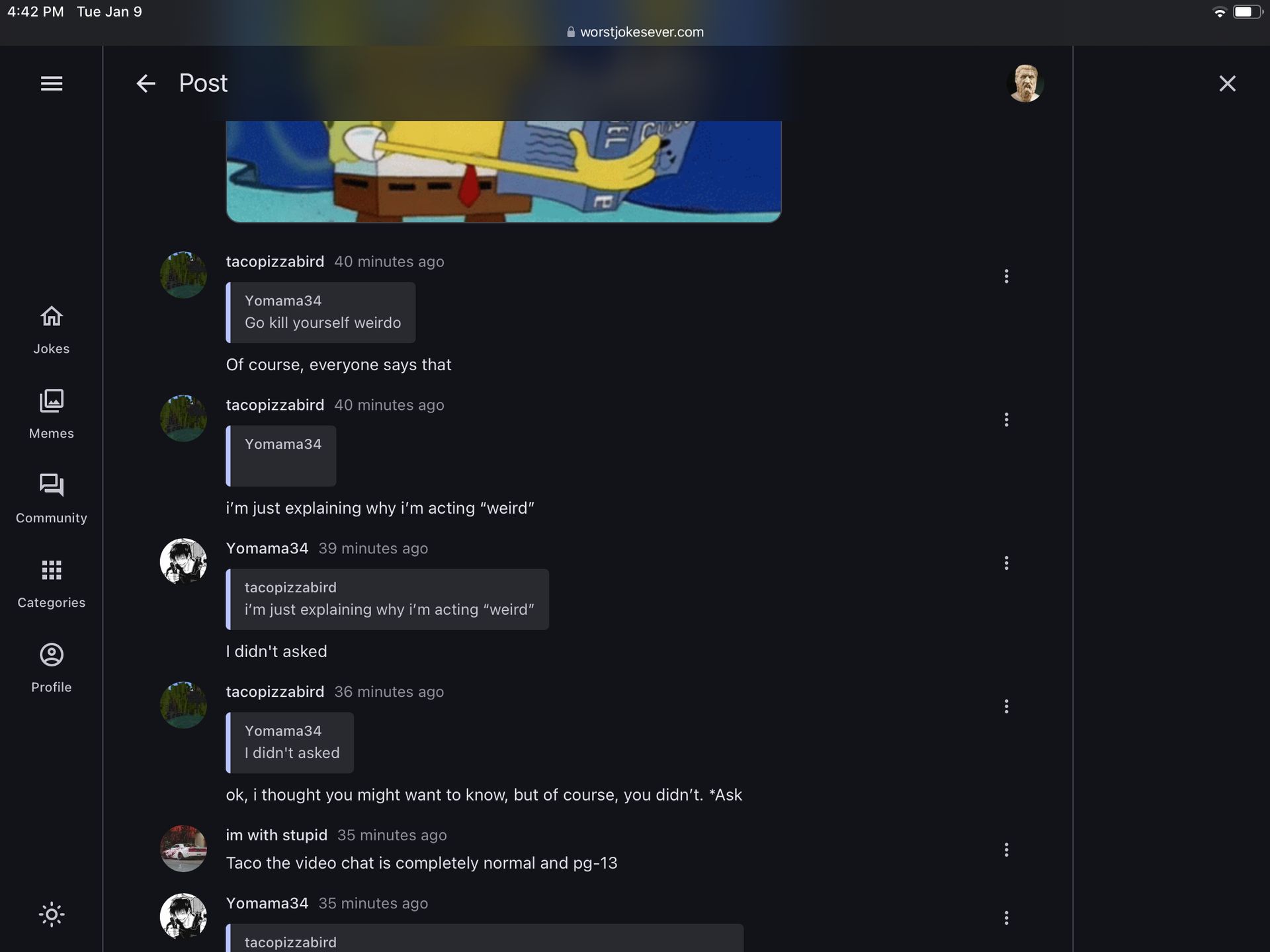This screenshot has height=952, width=1270.
Task: Open the hamburger navigation menu
Action: (52, 83)
